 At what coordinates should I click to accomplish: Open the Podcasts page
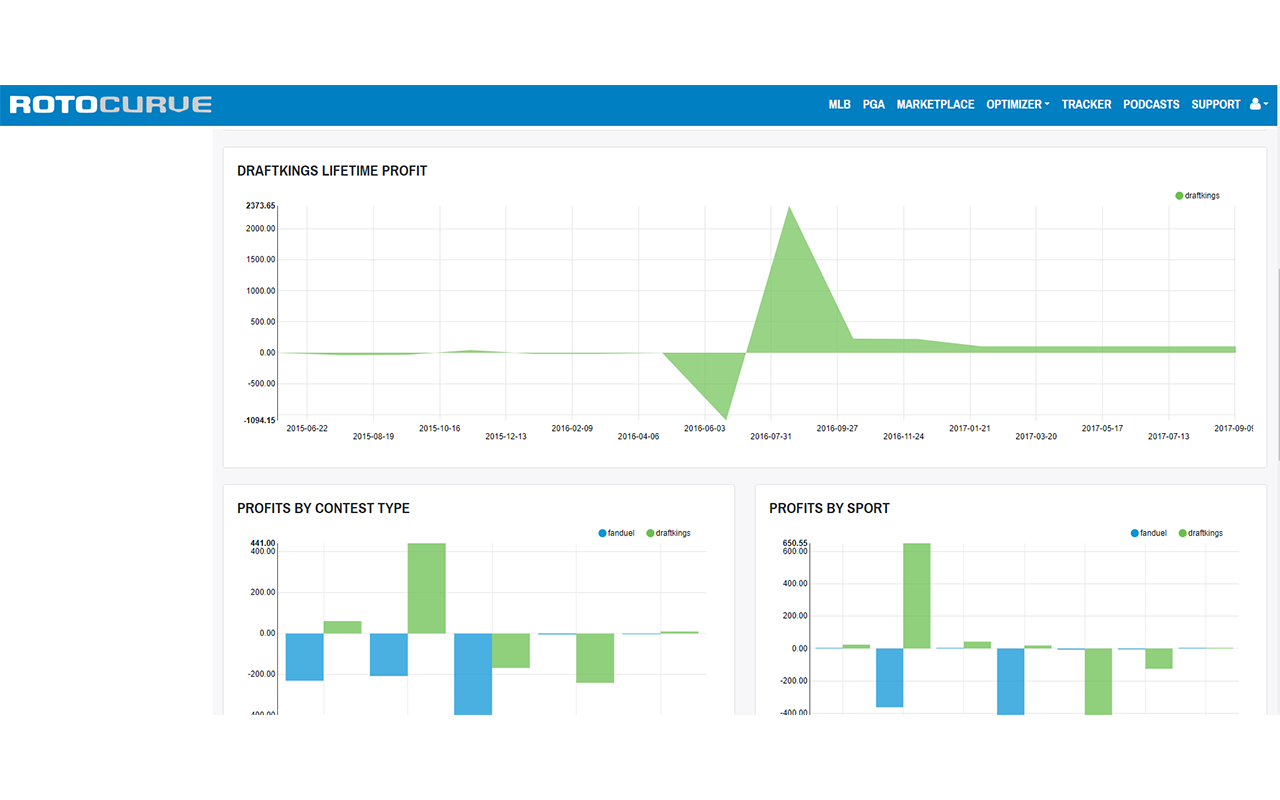pos(1151,104)
